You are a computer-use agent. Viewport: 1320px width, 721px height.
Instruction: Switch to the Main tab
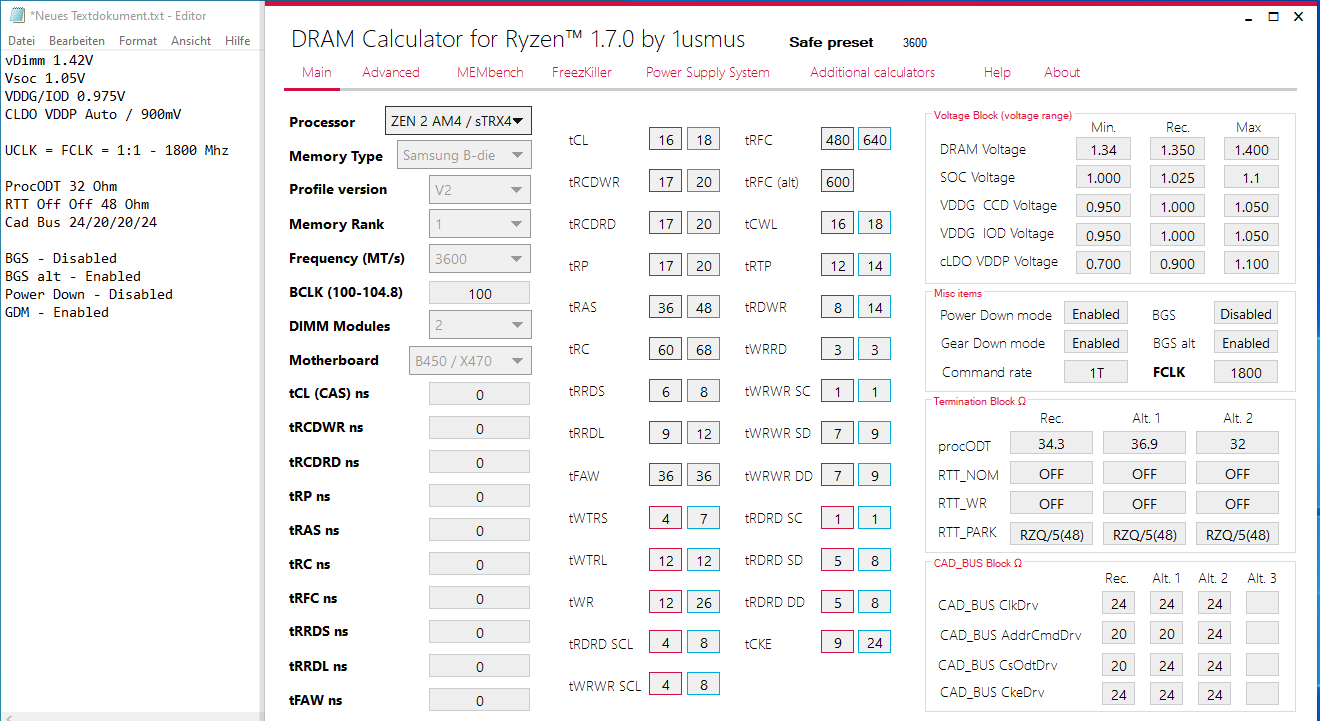[x=317, y=72]
